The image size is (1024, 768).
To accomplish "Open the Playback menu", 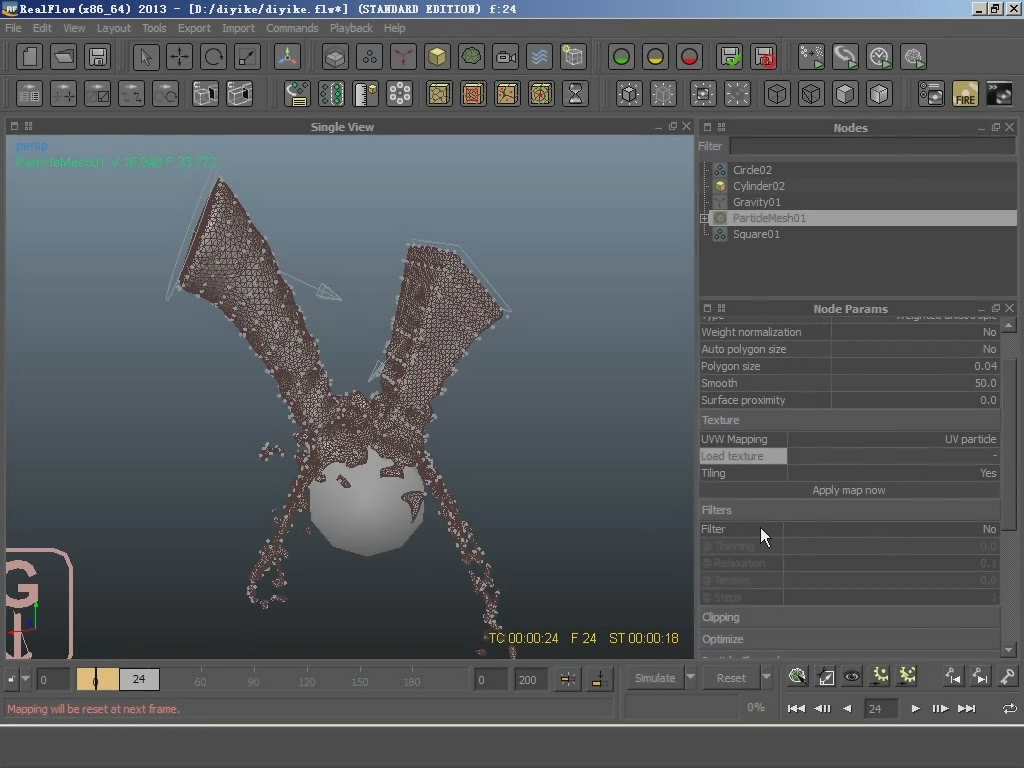I will pos(351,28).
